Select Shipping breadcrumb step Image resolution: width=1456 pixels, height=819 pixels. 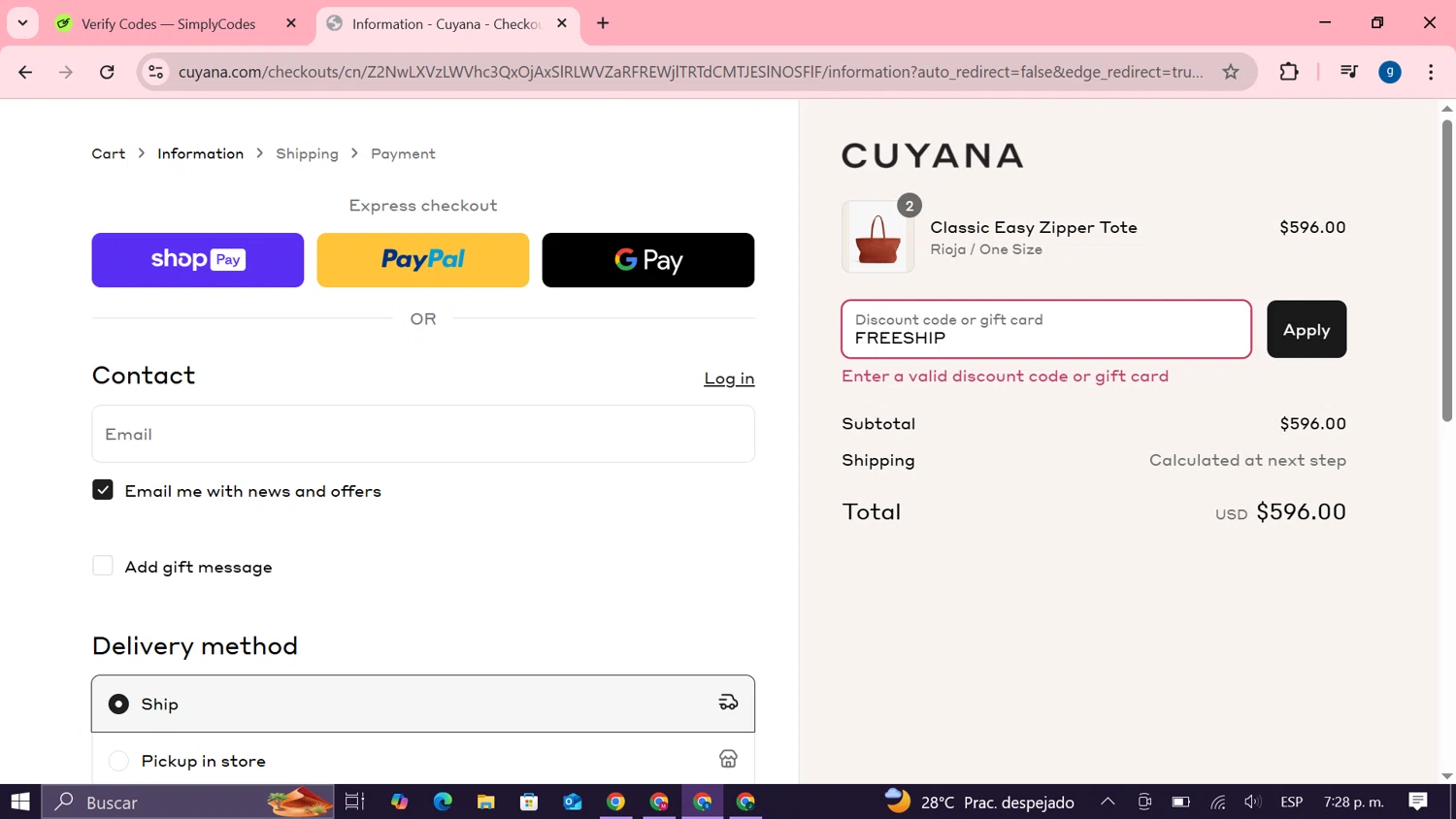tap(307, 153)
